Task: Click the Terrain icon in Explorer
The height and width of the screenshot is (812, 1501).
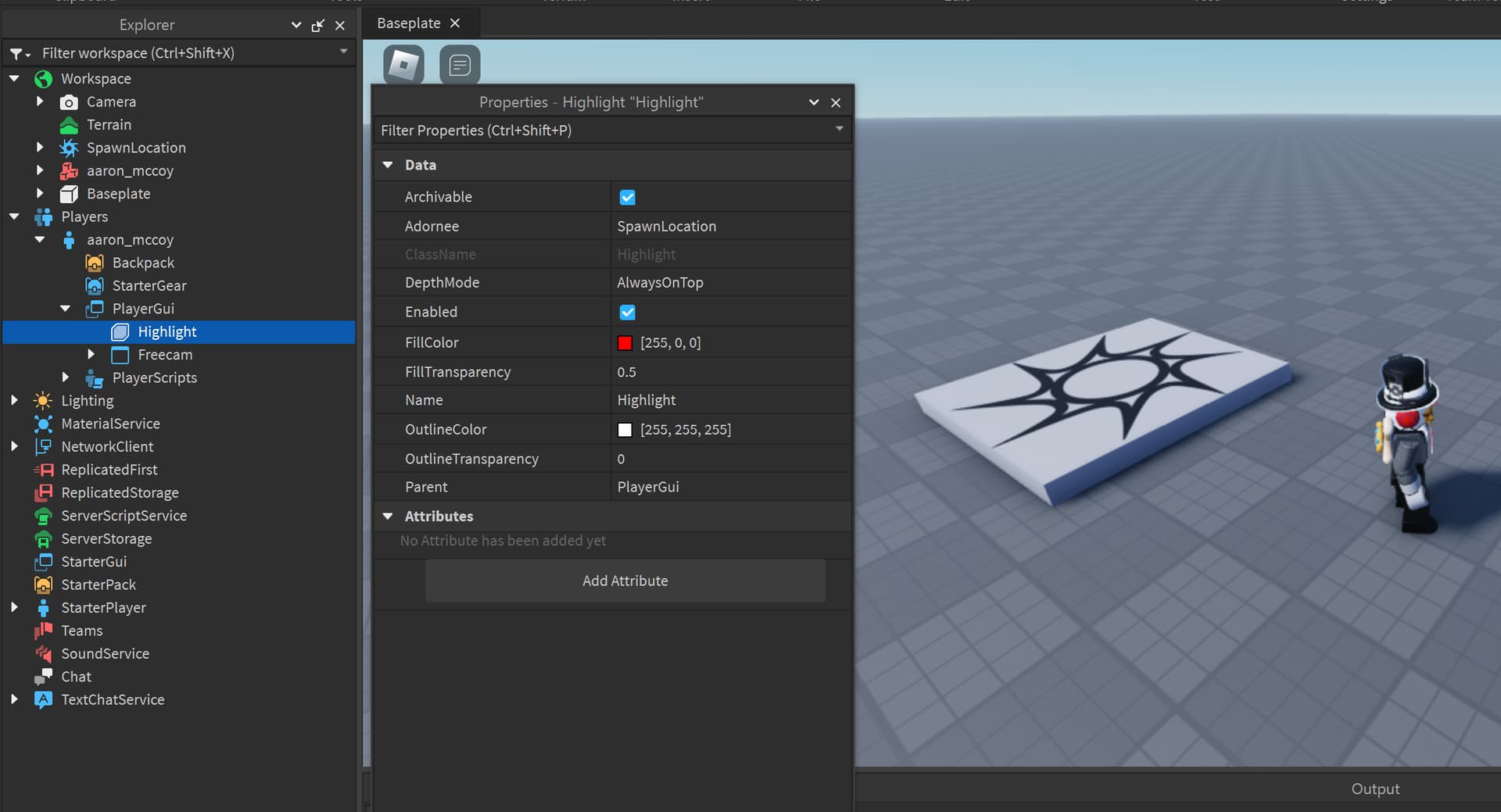Action: pos(69,125)
